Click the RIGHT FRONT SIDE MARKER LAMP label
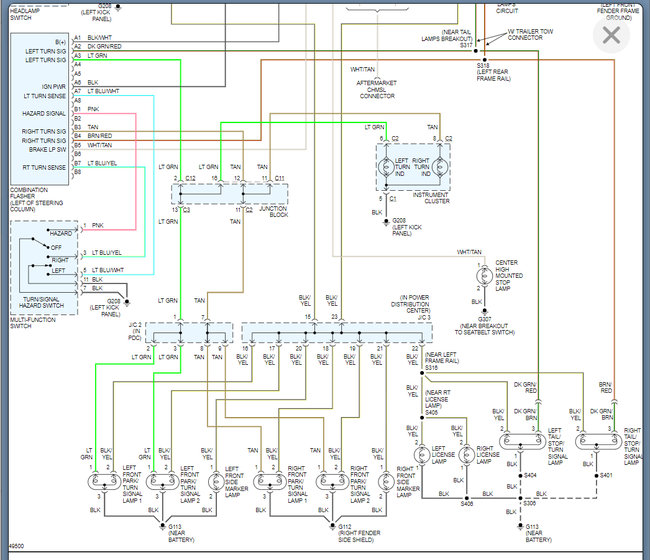The image size is (650, 560). 408,482
